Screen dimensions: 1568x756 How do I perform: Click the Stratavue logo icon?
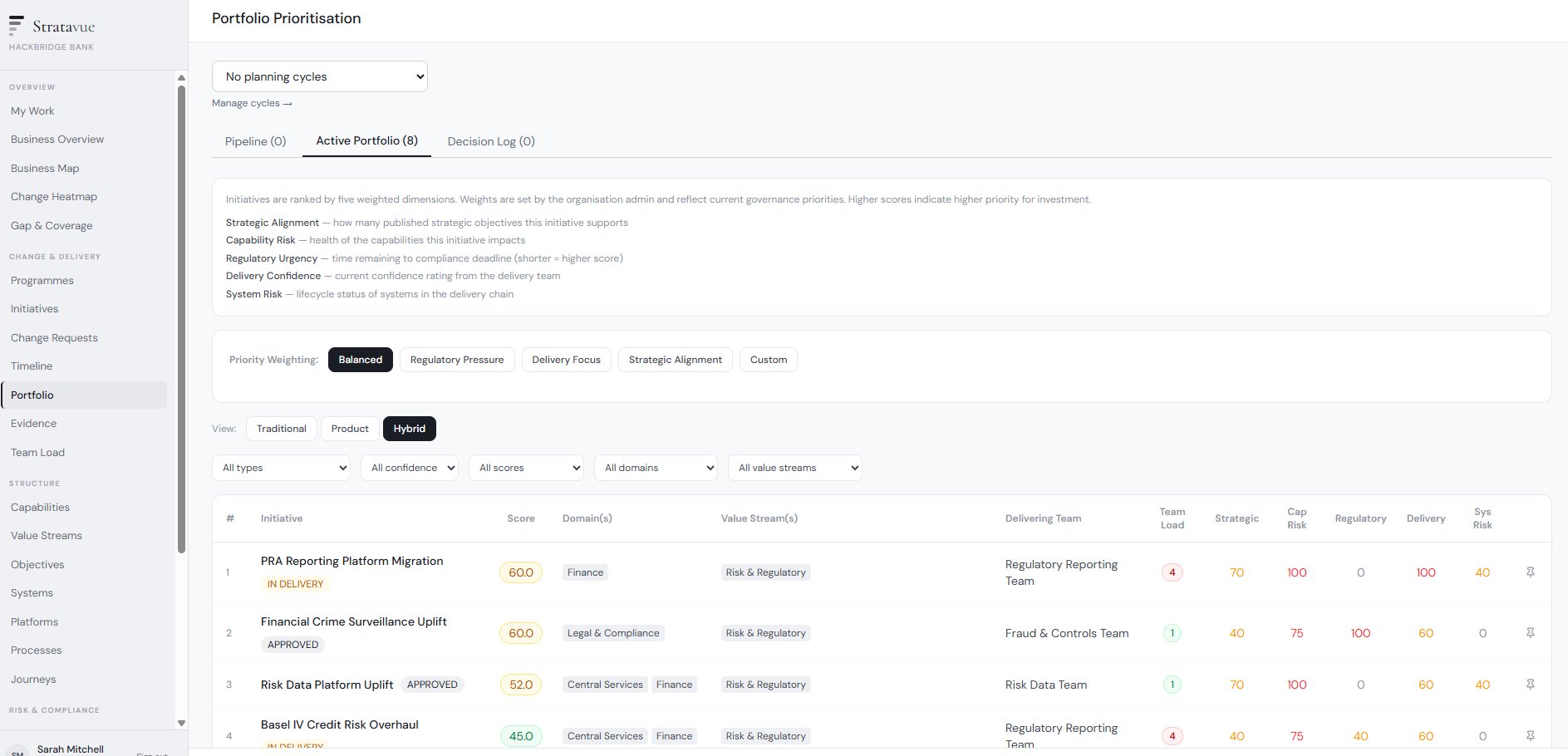tap(17, 26)
